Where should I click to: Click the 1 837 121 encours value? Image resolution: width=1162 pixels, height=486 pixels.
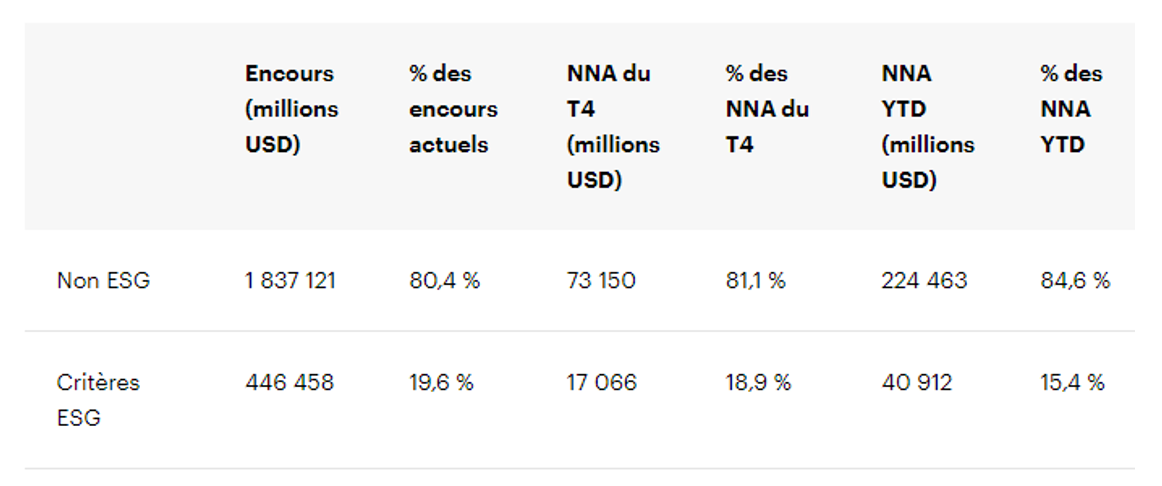(x=290, y=281)
